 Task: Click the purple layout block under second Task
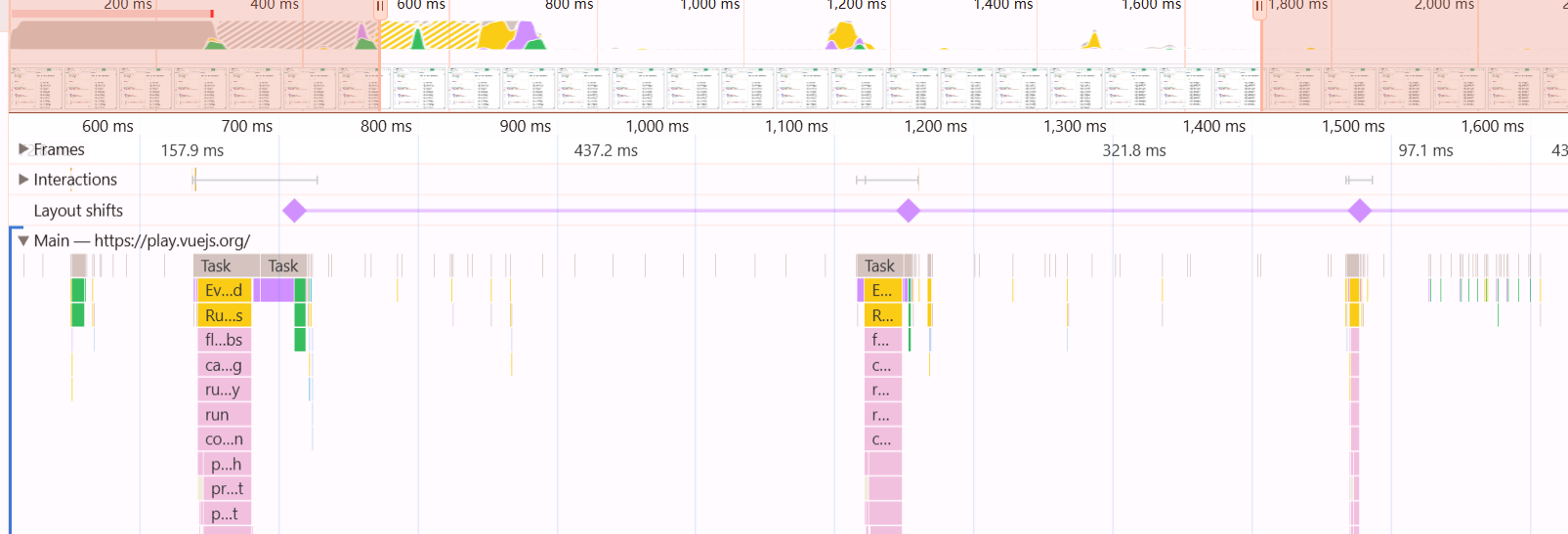pyautogui.click(x=276, y=290)
